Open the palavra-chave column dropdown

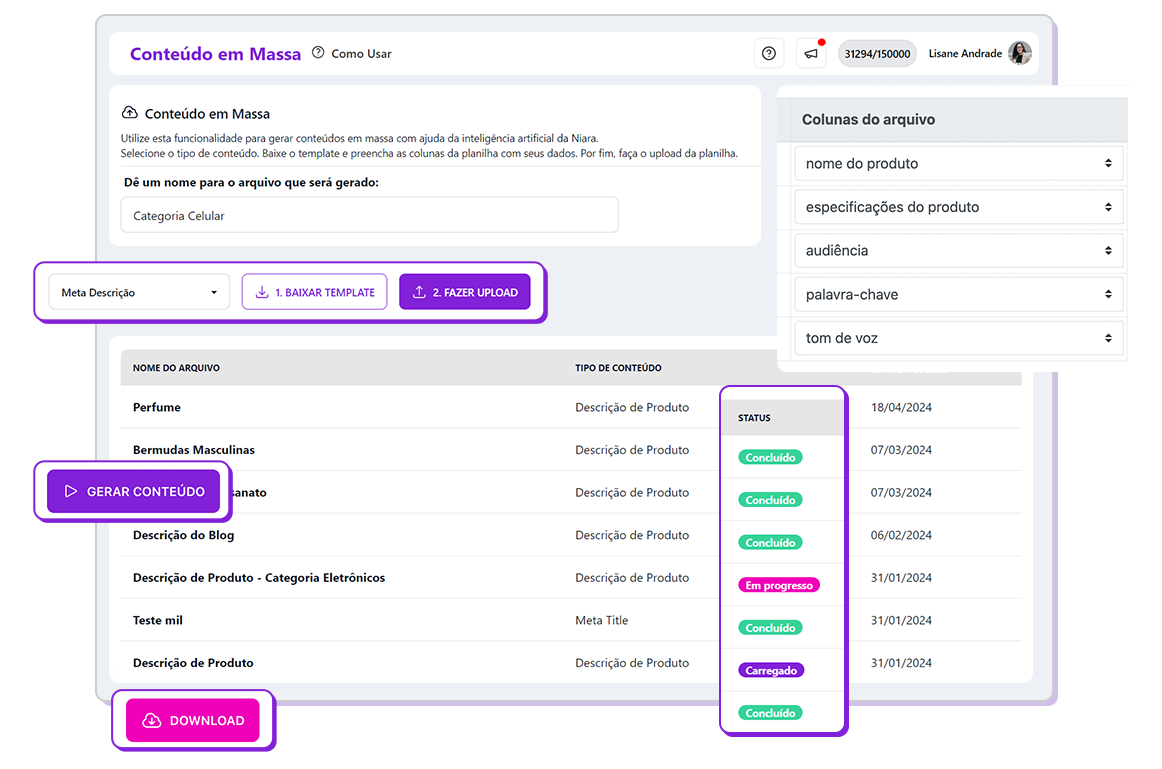pyautogui.click(x=958, y=295)
